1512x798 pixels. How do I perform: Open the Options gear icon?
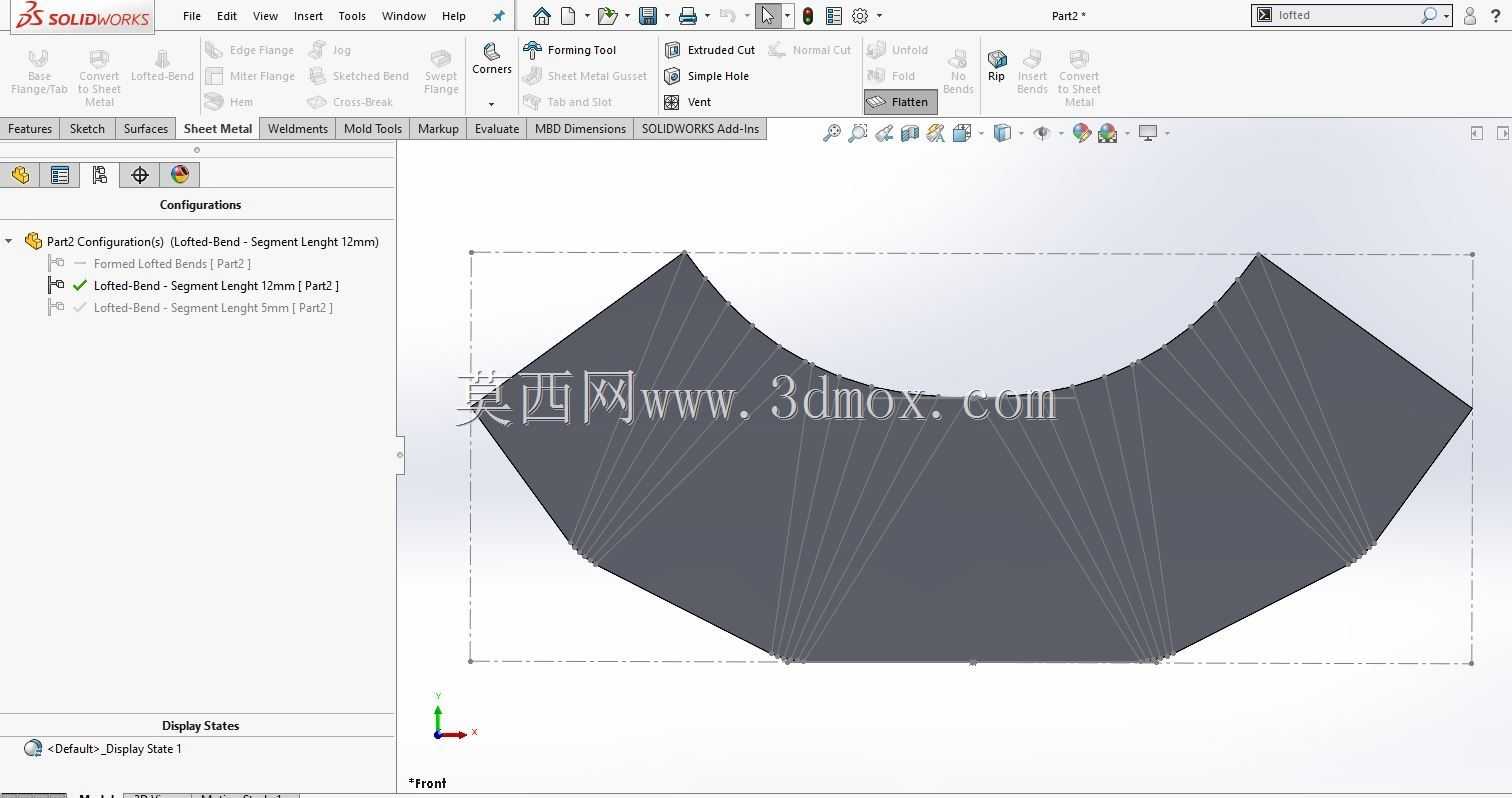tap(860, 16)
